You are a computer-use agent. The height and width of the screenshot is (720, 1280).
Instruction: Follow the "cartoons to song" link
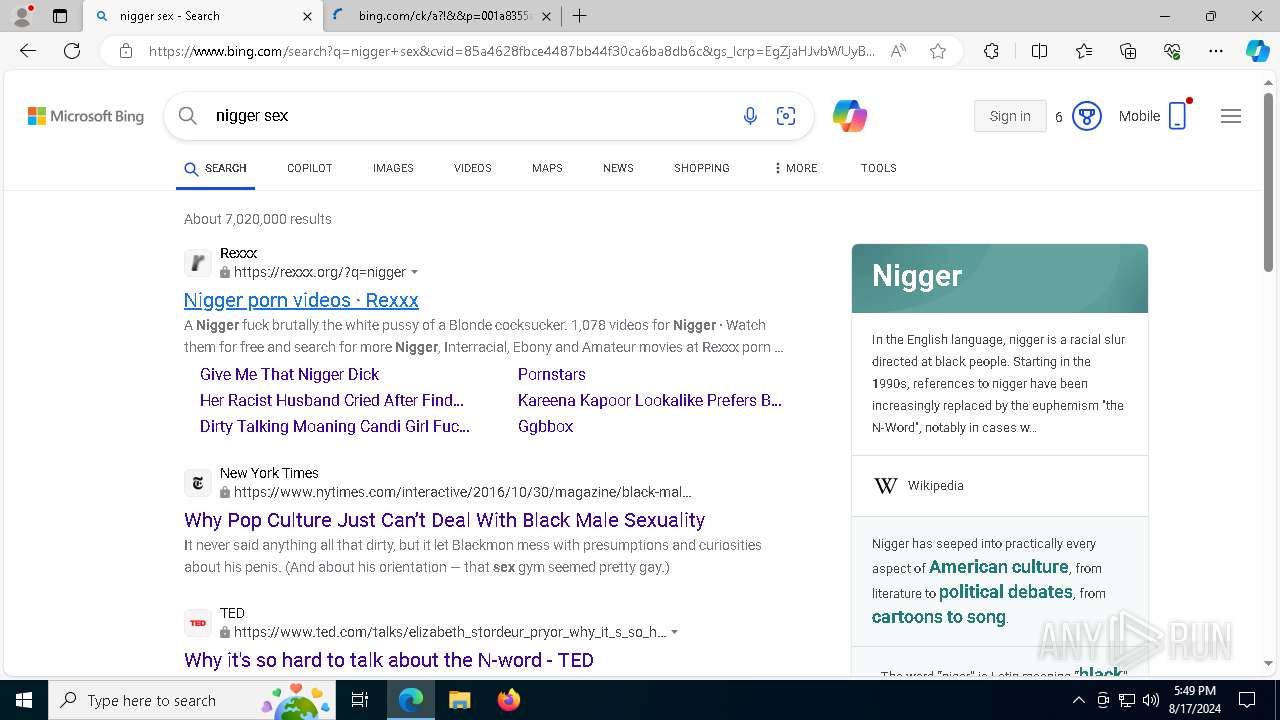[x=939, y=617]
